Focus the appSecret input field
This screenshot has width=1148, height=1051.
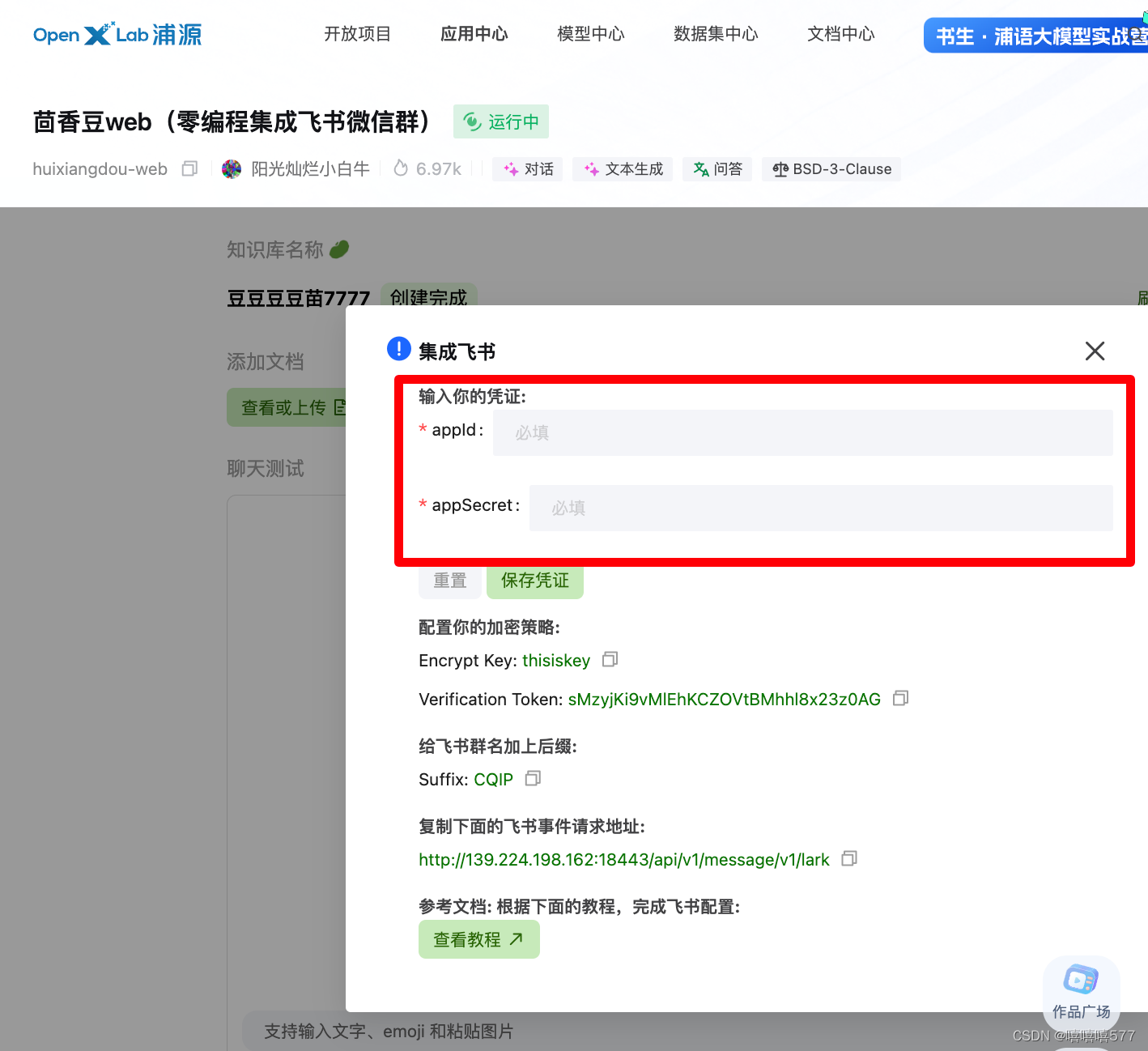[x=821, y=508]
